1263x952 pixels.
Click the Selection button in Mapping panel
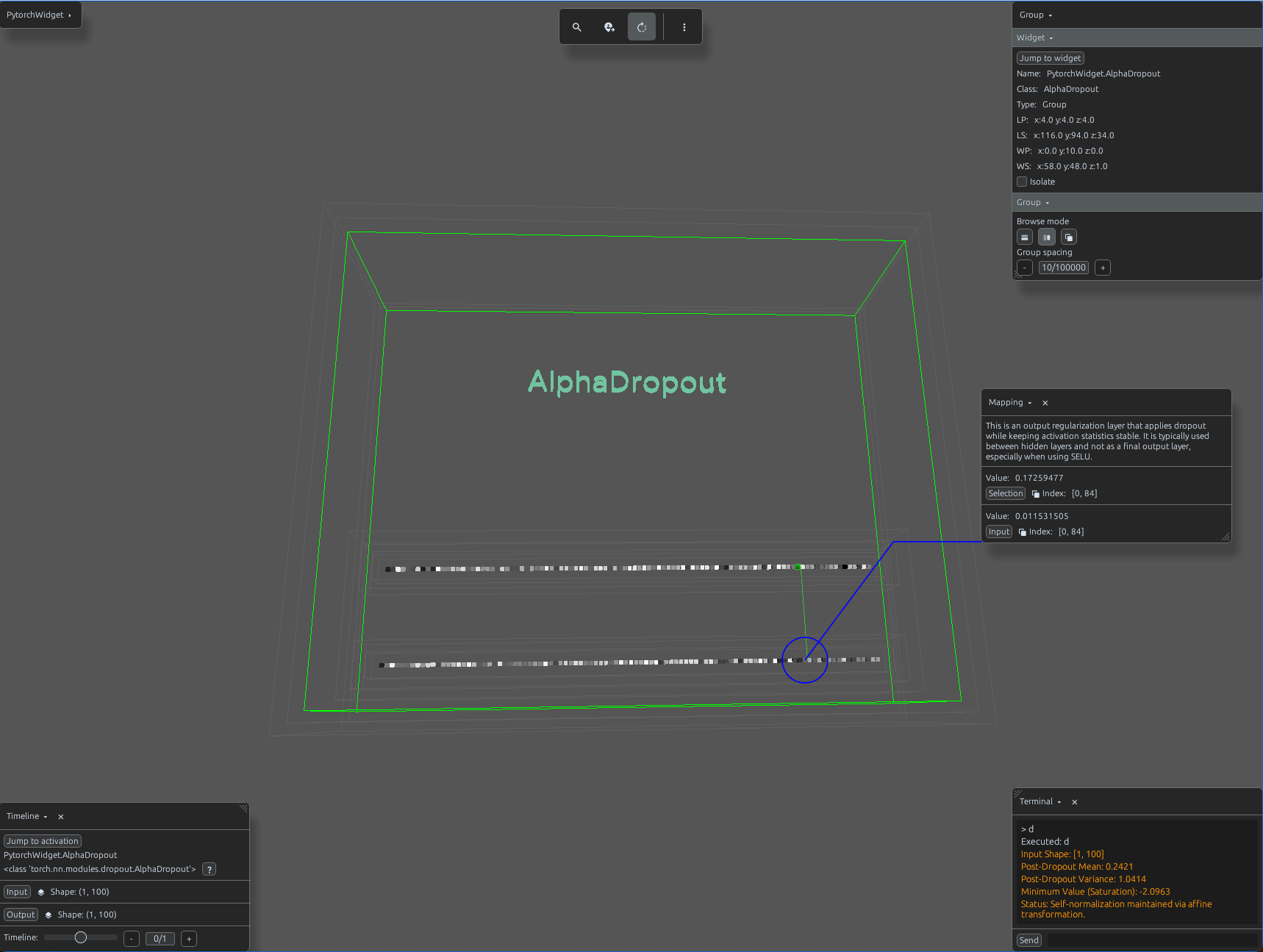(1005, 493)
